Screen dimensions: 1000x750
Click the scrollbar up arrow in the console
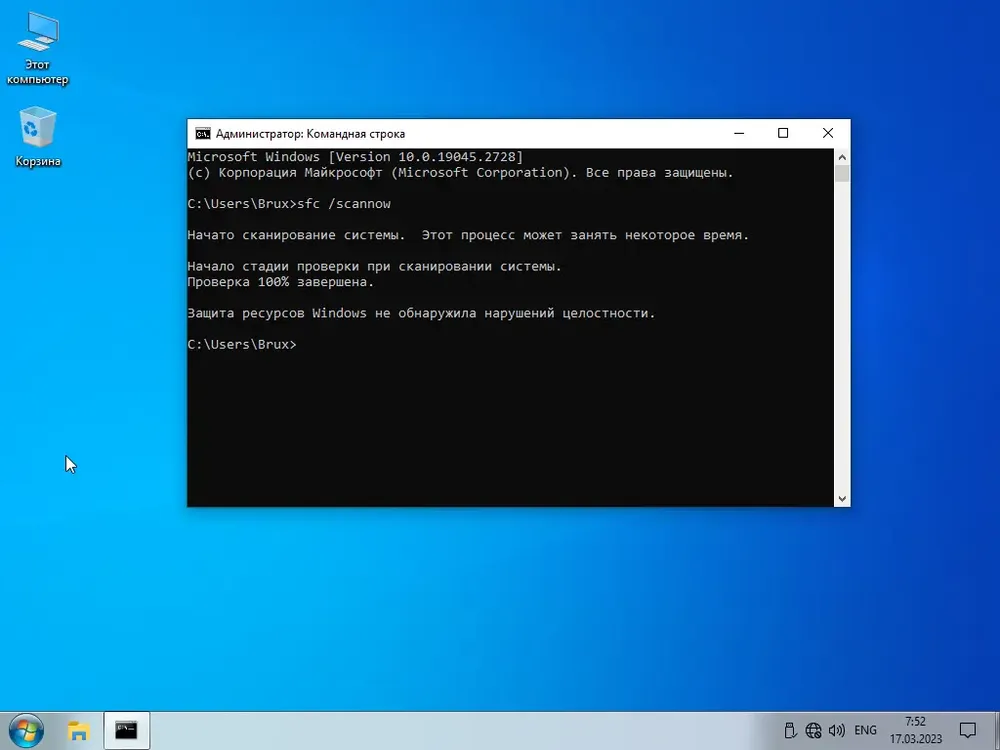click(842, 157)
